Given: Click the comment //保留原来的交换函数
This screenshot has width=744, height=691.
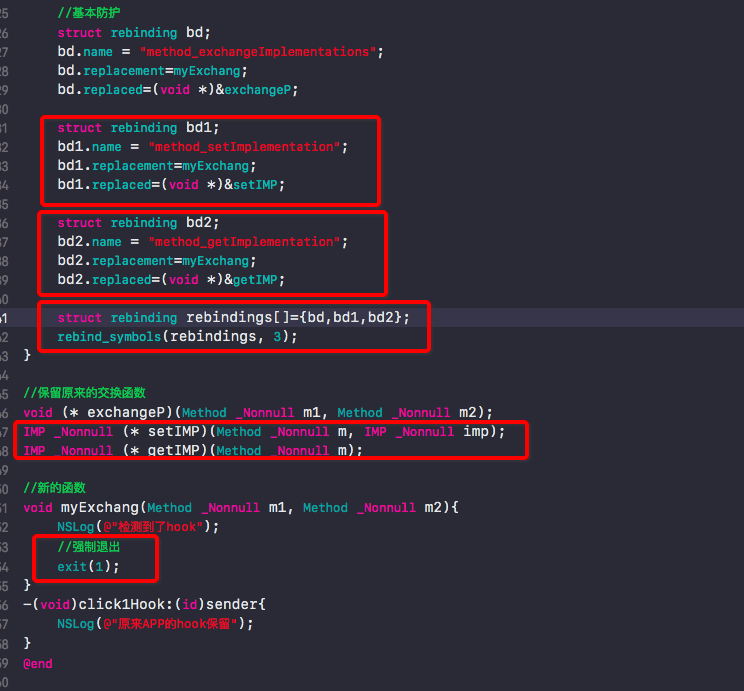Looking at the screenshot, I should pyautogui.click(x=84, y=393).
